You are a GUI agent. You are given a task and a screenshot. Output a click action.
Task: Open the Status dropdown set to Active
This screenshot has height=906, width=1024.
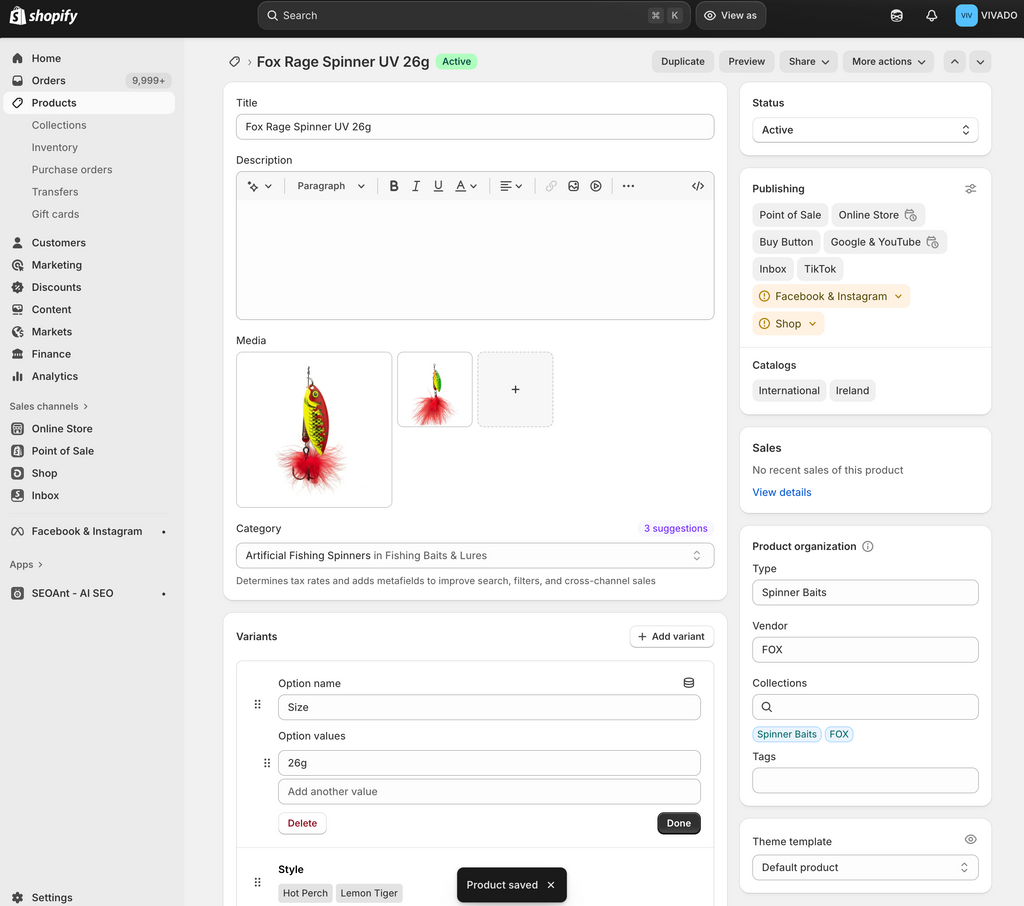[x=865, y=130]
